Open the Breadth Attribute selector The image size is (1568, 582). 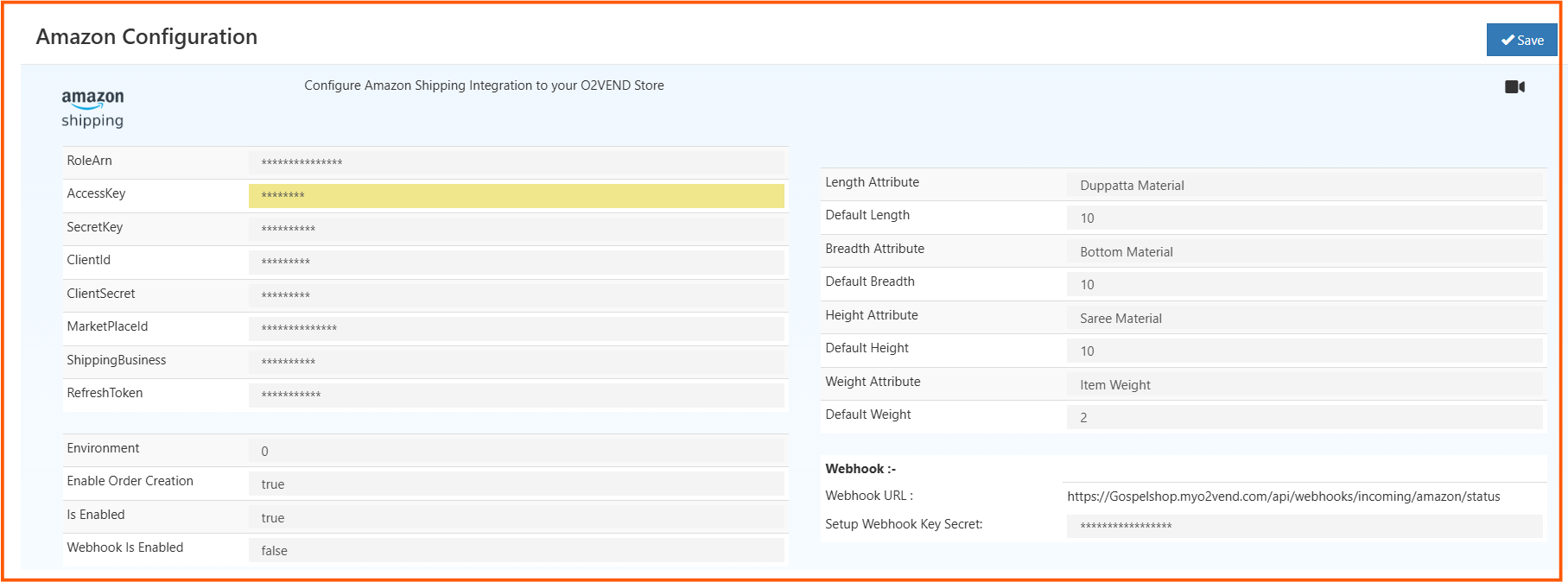click(1305, 251)
